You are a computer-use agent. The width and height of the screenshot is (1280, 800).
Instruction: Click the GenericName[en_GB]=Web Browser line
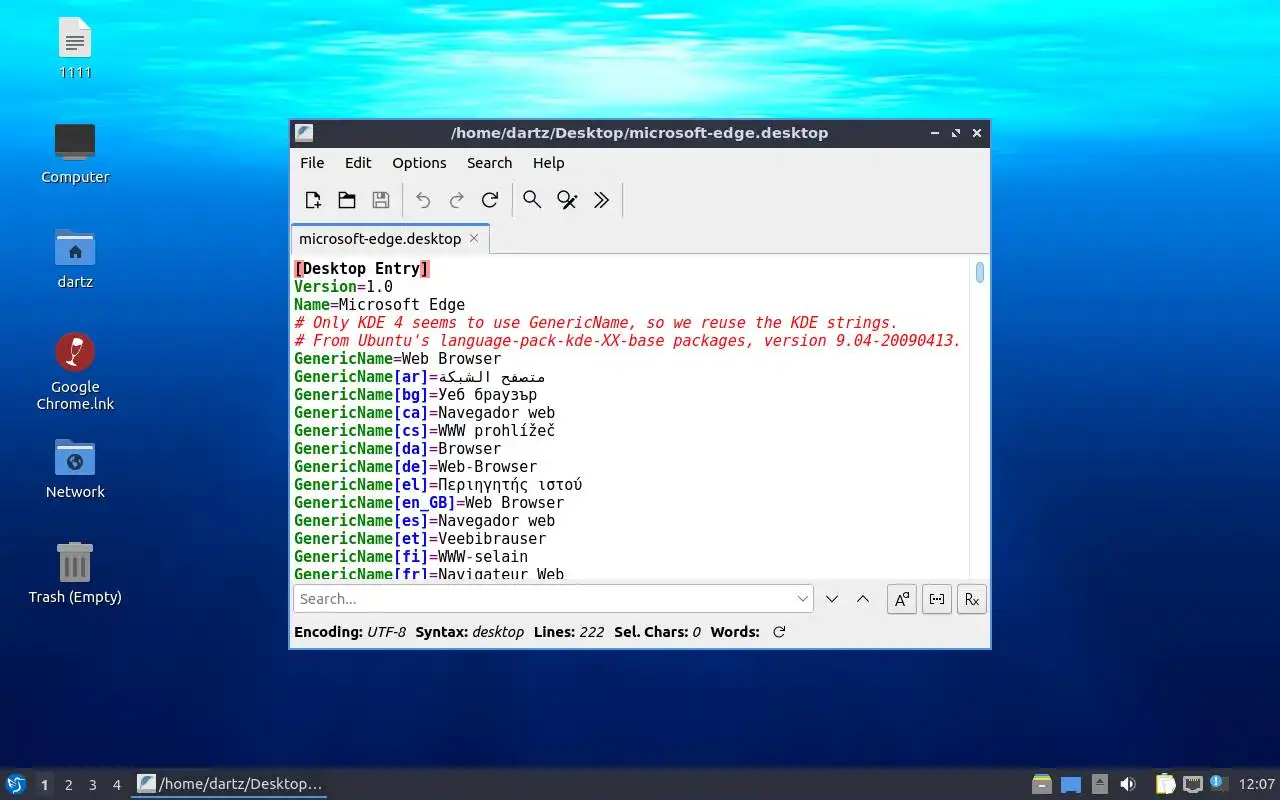pyautogui.click(x=429, y=503)
